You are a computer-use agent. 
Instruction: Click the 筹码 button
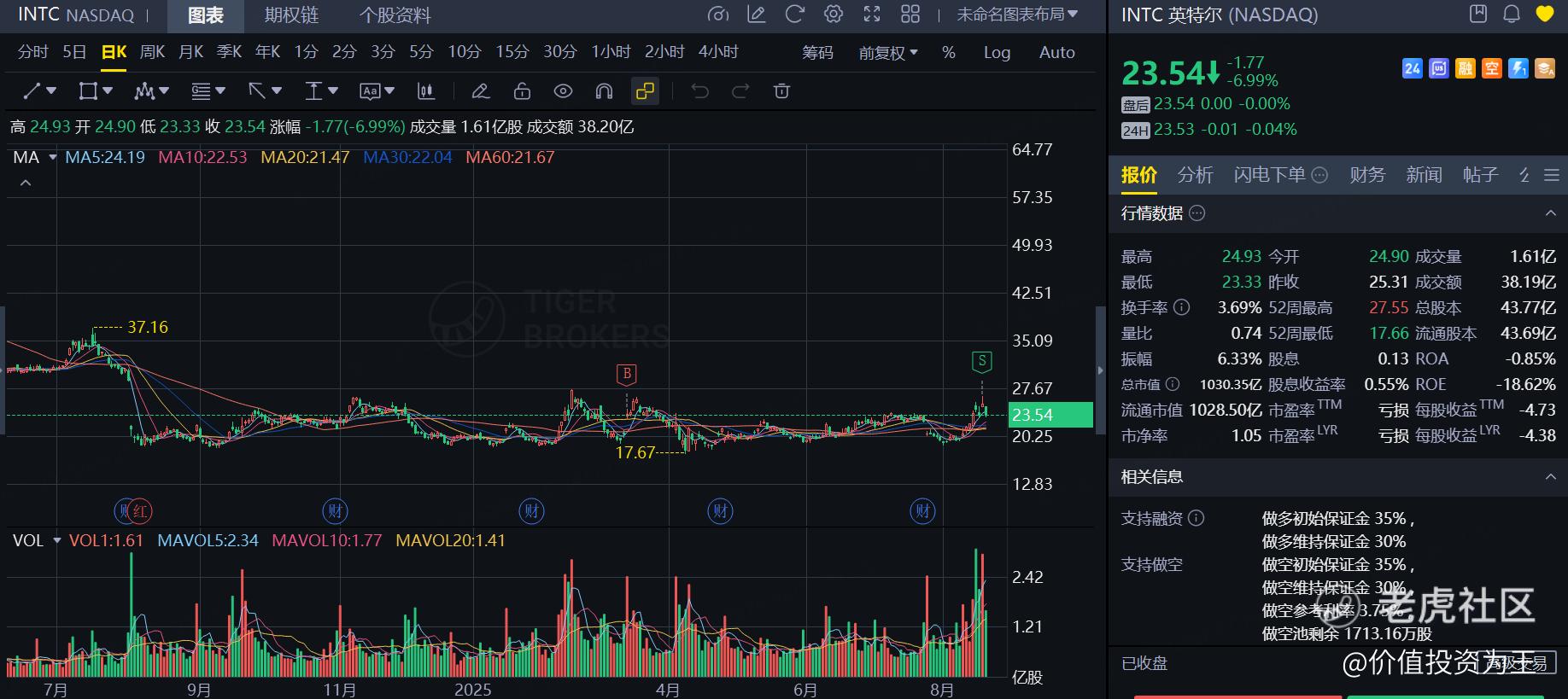(x=817, y=53)
